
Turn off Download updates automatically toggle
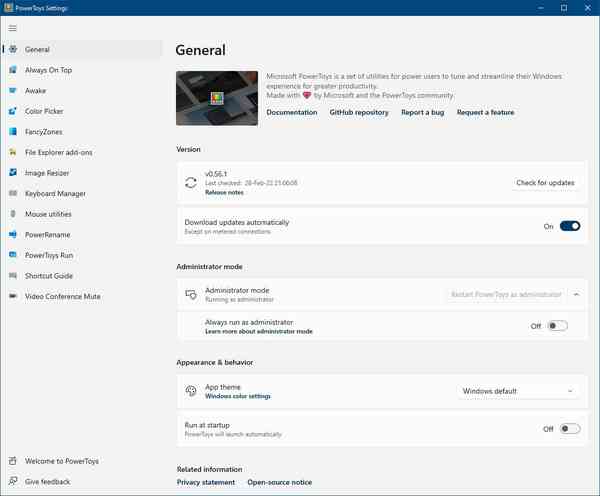click(x=569, y=226)
